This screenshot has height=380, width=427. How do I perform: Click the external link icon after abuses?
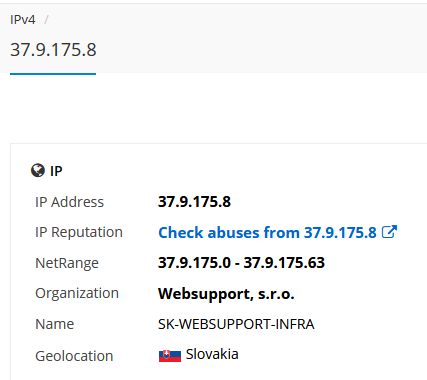(x=389, y=232)
